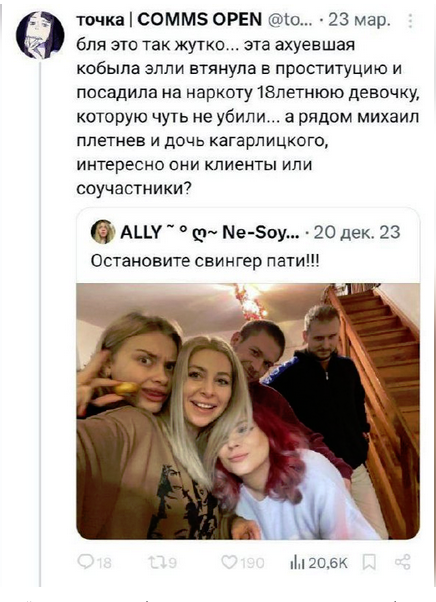Screen dimensions: 436x602
Task: Bookmark this tweet
Action: [x=369, y=563]
